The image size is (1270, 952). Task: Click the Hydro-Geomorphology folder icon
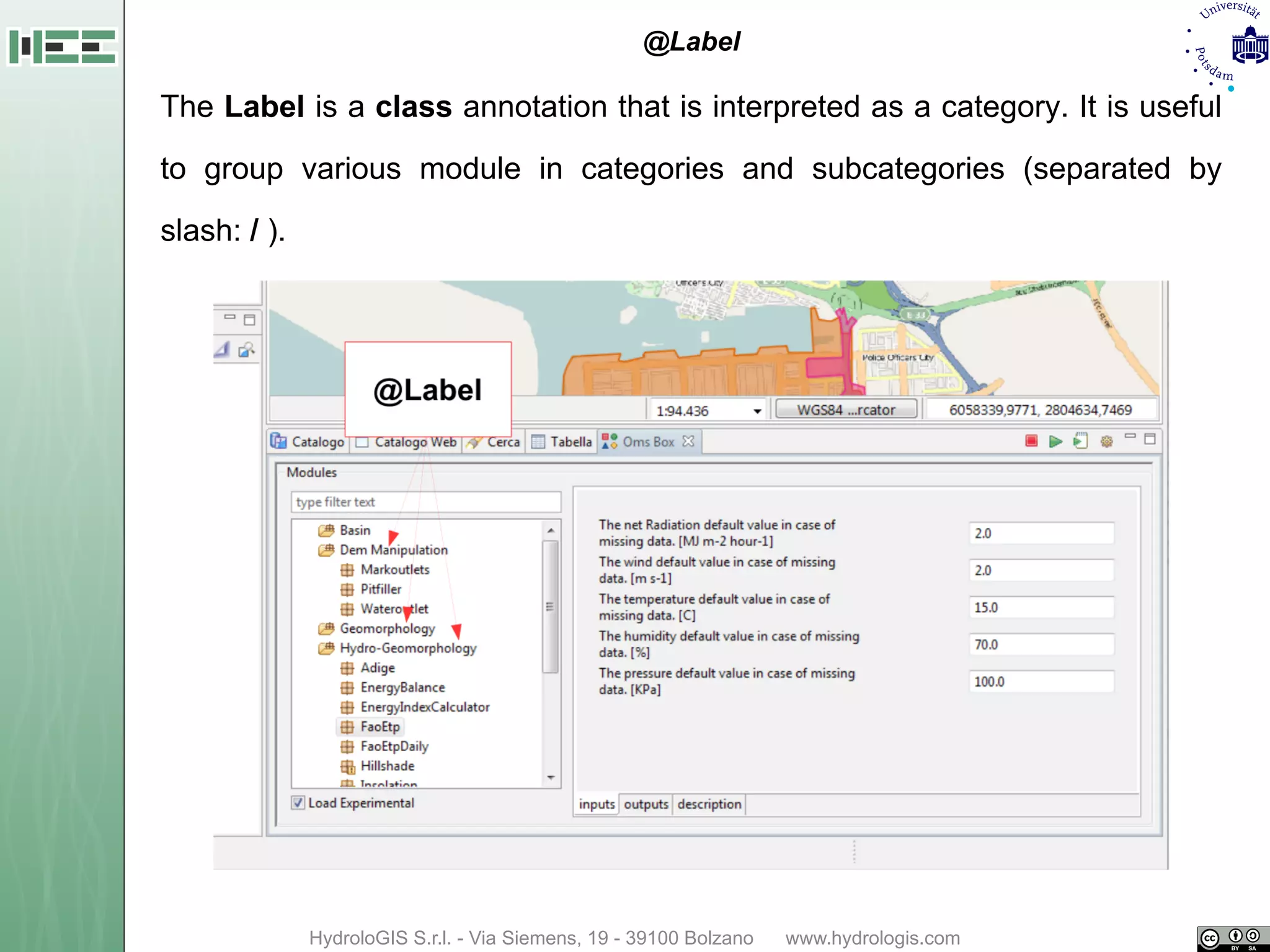(326, 648)
